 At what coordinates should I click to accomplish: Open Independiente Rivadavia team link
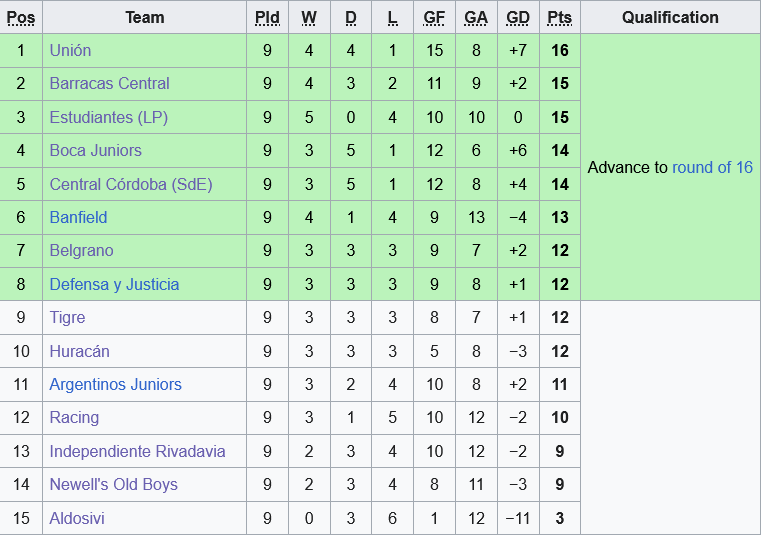click(x=137, y=451)
